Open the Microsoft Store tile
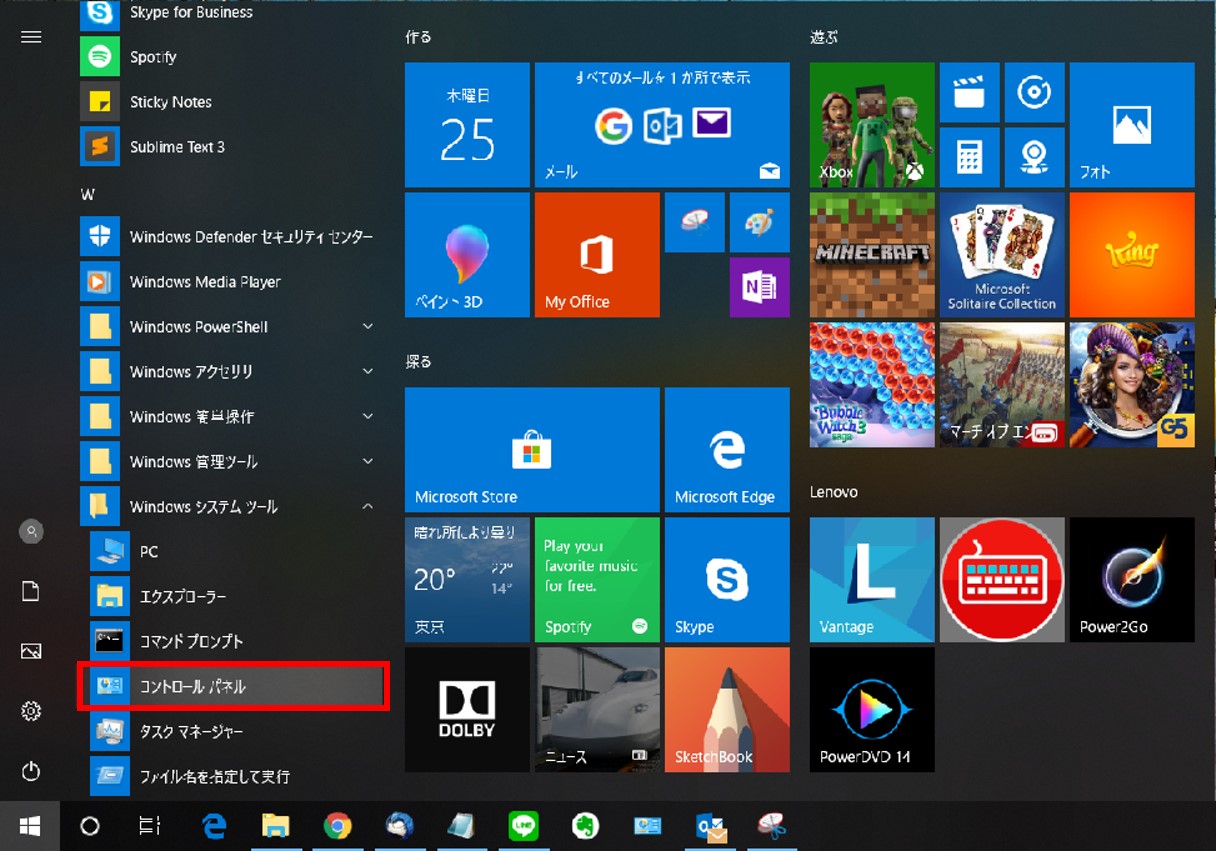Screen dimensions: 1216x851 [532, 450]
